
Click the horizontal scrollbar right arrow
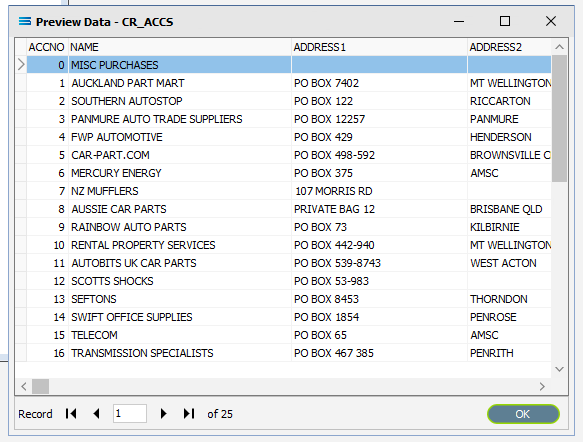pyautogui.click(x=542, y=387)
